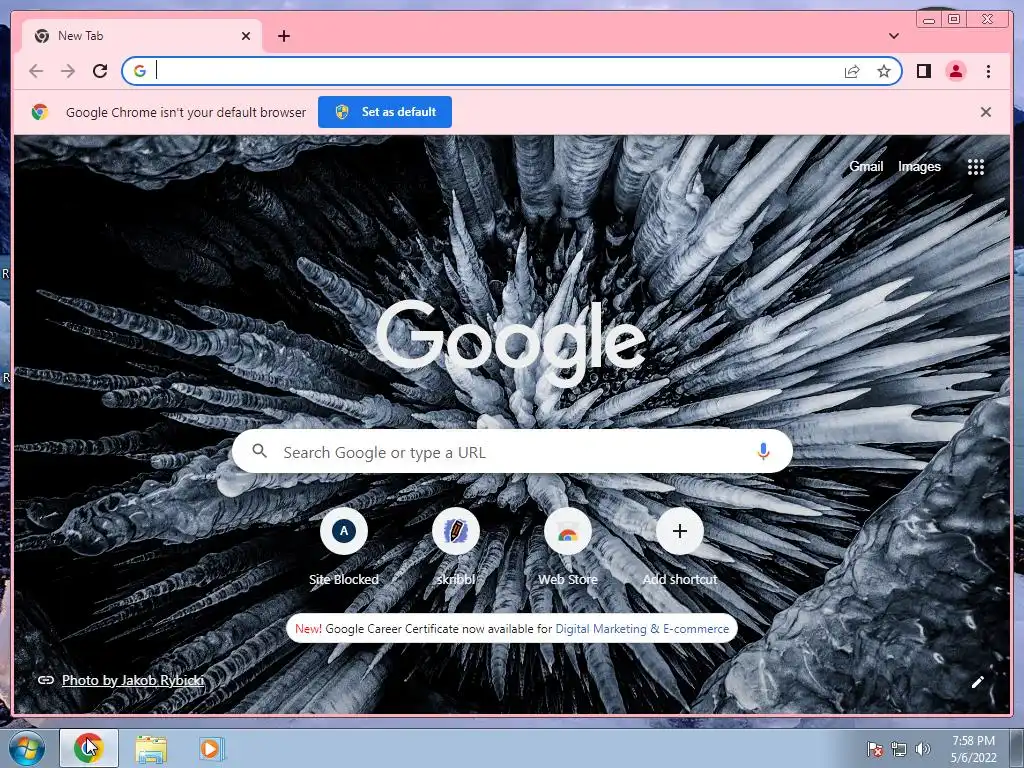Open the volume speaker tray icon
Image resolution: width=1024 pixels, height=768 pixels.
pos(922,749)
